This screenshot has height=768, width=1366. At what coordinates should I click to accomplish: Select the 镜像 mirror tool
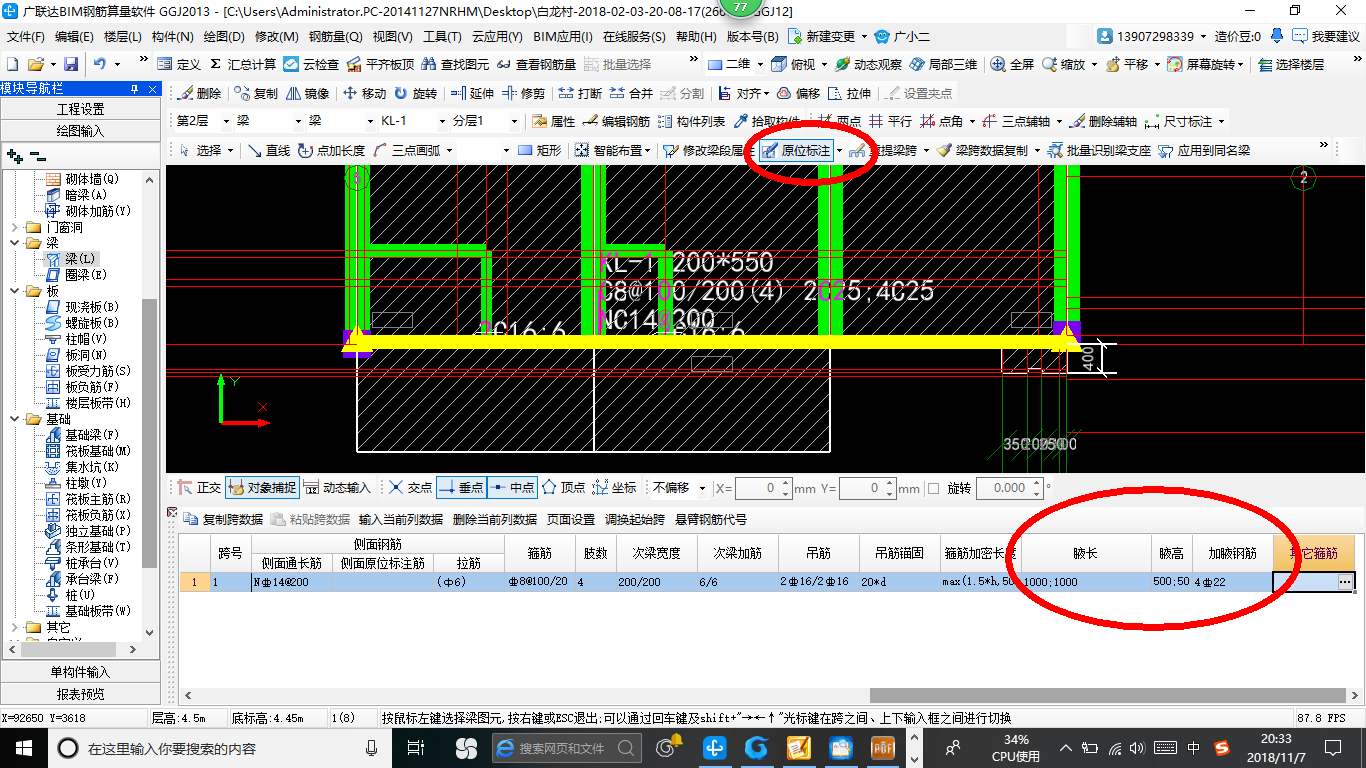[x=308, y=93]
